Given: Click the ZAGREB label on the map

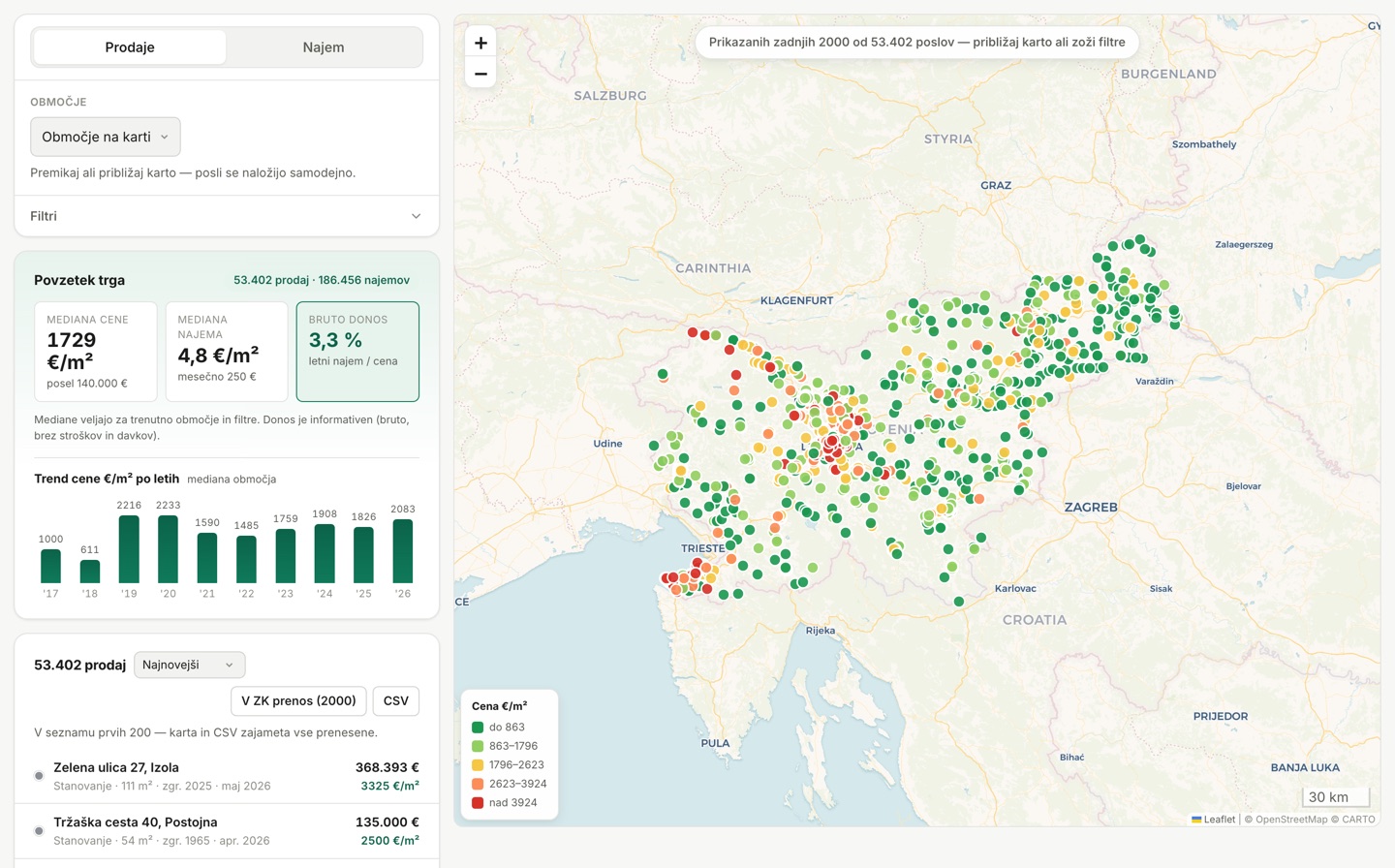Looking at the screenshot, I should (x=1091, y=508).
